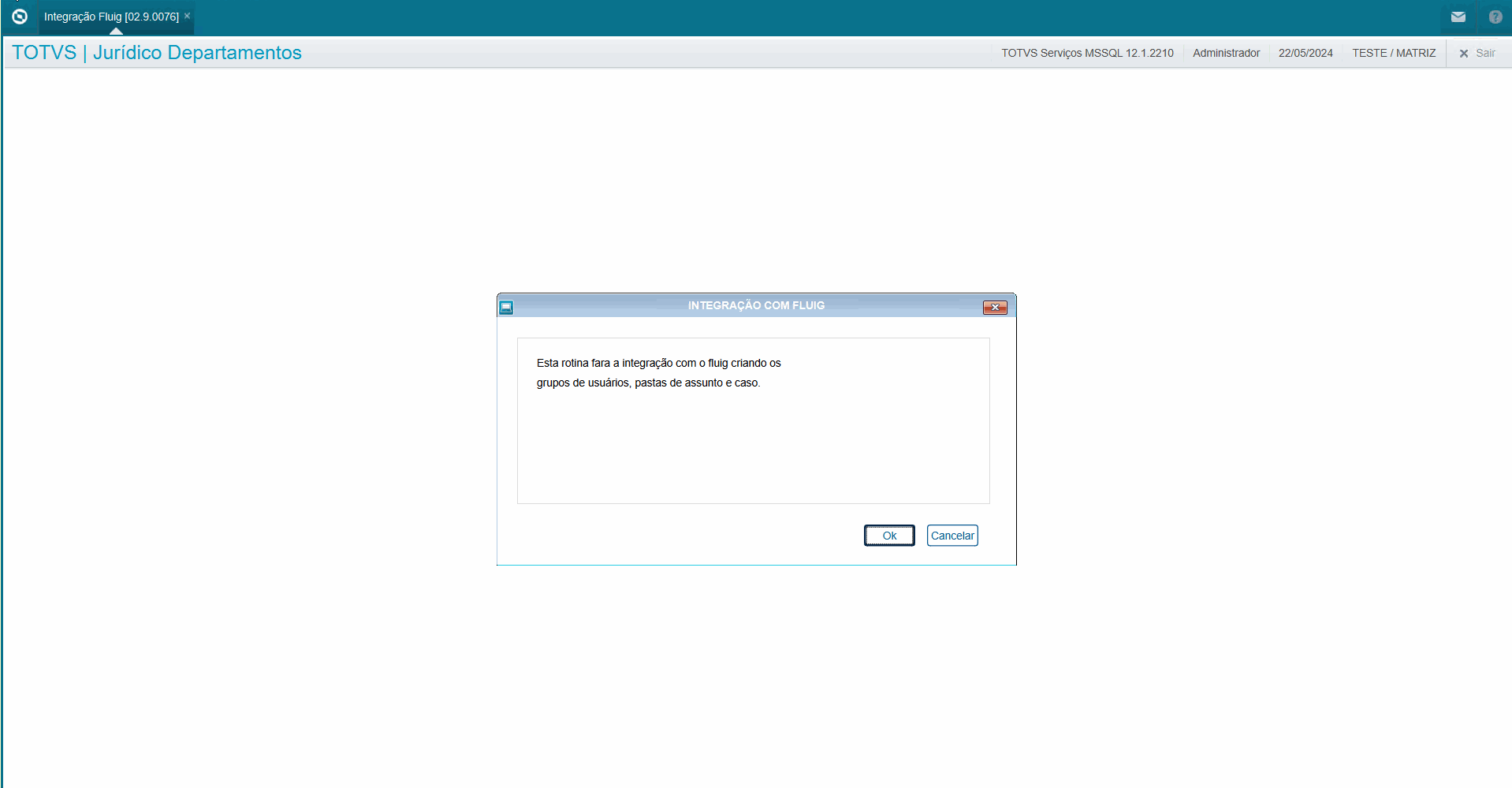Click Sair to exit the system

(1477, 53)
